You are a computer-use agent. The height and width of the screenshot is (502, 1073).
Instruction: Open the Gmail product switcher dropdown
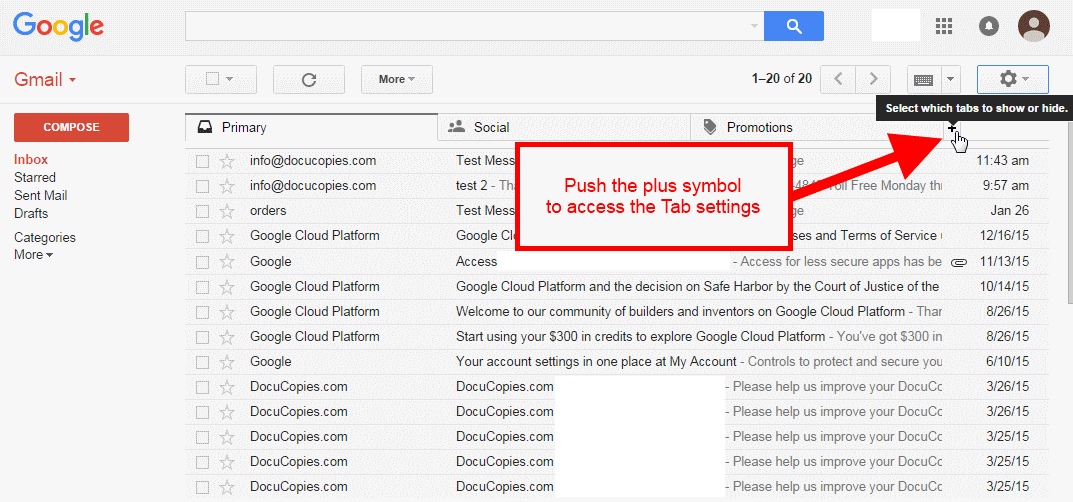point(45,80)
